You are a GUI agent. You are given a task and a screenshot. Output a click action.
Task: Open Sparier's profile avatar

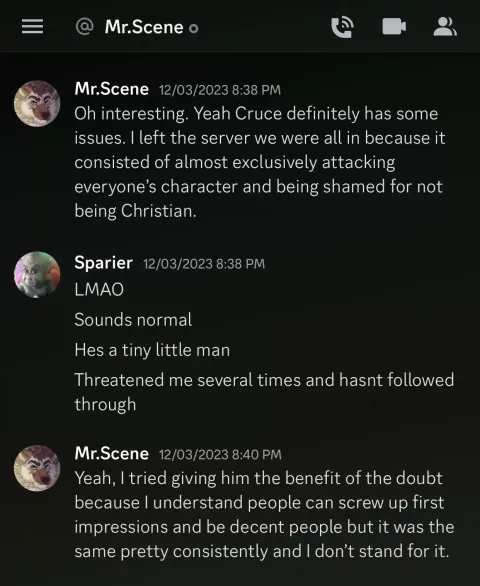(x=37, y=274)
